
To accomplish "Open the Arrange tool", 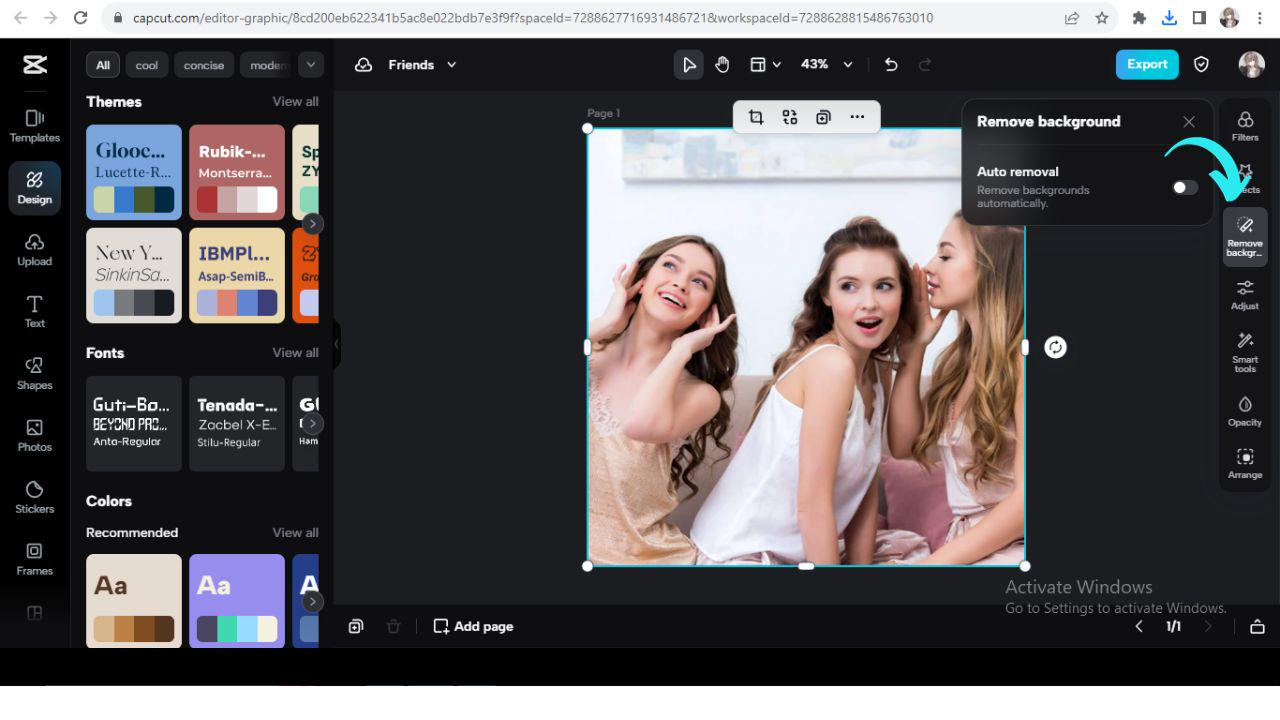I will point(1245,462).
